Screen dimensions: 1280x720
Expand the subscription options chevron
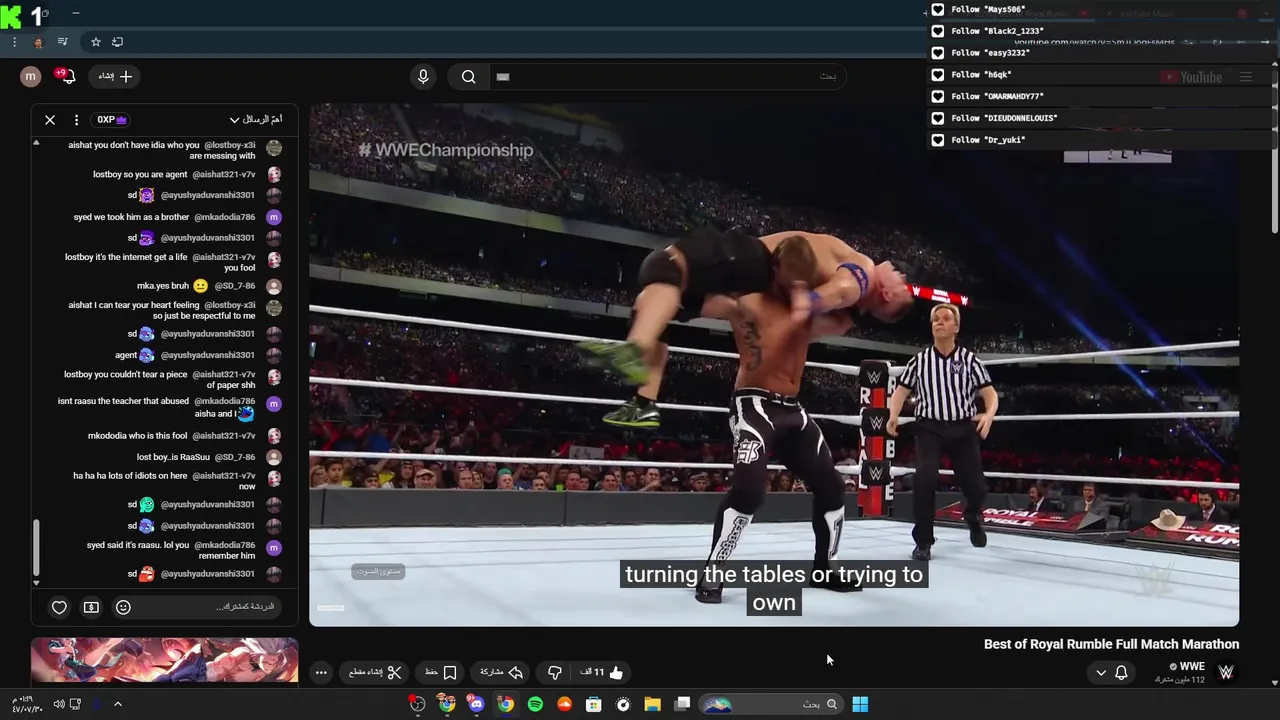[x=1101, y=673]
